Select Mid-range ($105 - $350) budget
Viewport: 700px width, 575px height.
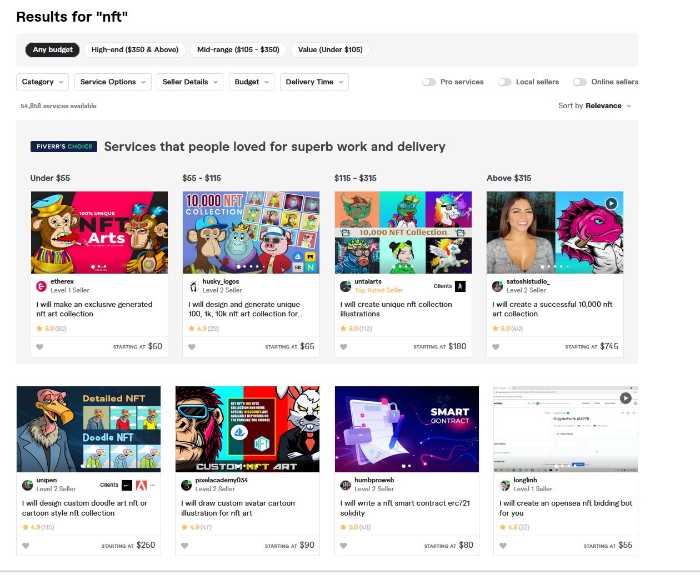coord(238,50)
